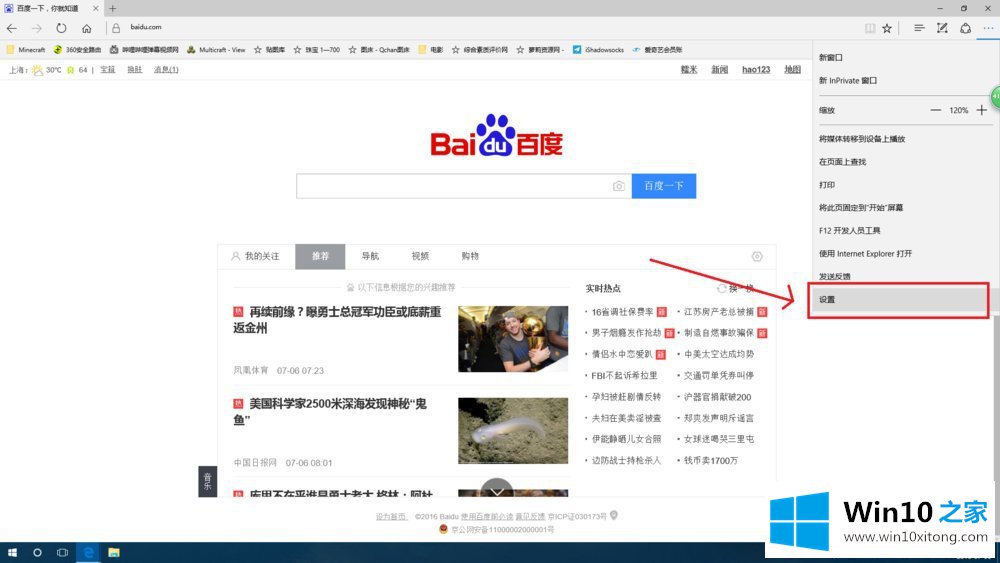Open the hao123 link at top
The height and width of the screenshot is (563, 1000).
(756, 69)
